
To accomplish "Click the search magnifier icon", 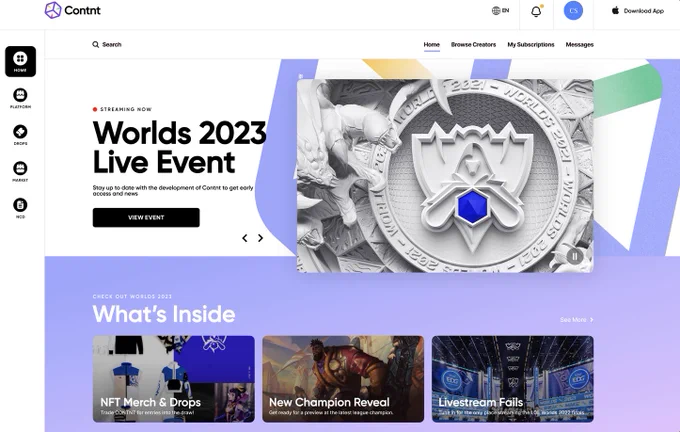I will tap(95, 44).
